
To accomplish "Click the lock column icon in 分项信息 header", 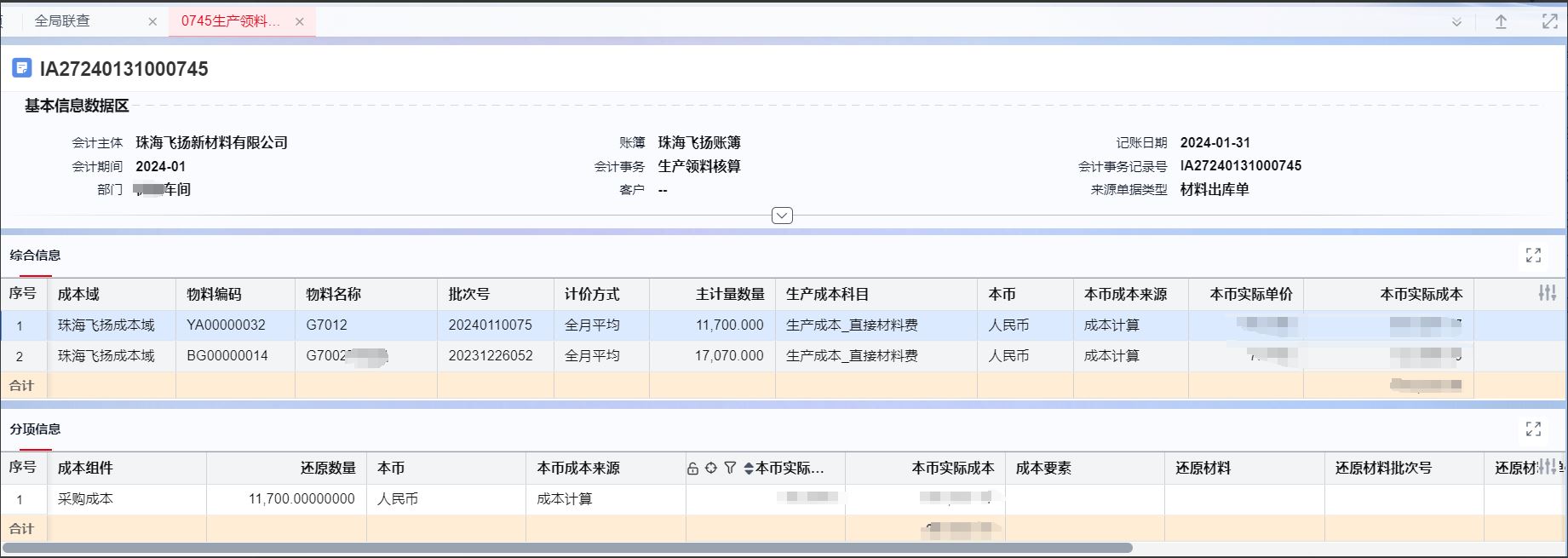I will tap(692, 469).
